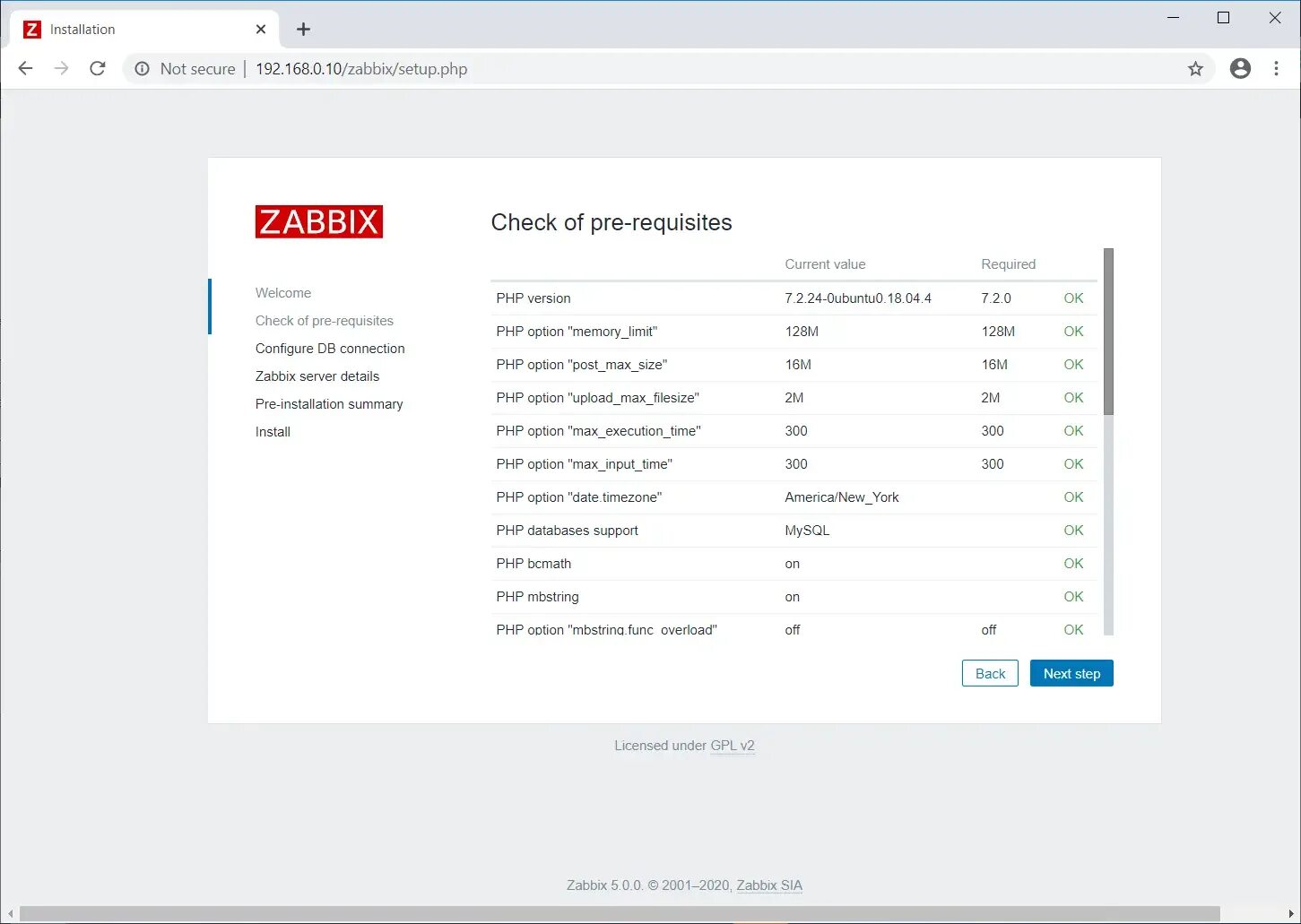This screenshot has width=1301, height=924.
Task: Click the left arrow of horizontal scrollbar
Action: click(x=10, y=914)
